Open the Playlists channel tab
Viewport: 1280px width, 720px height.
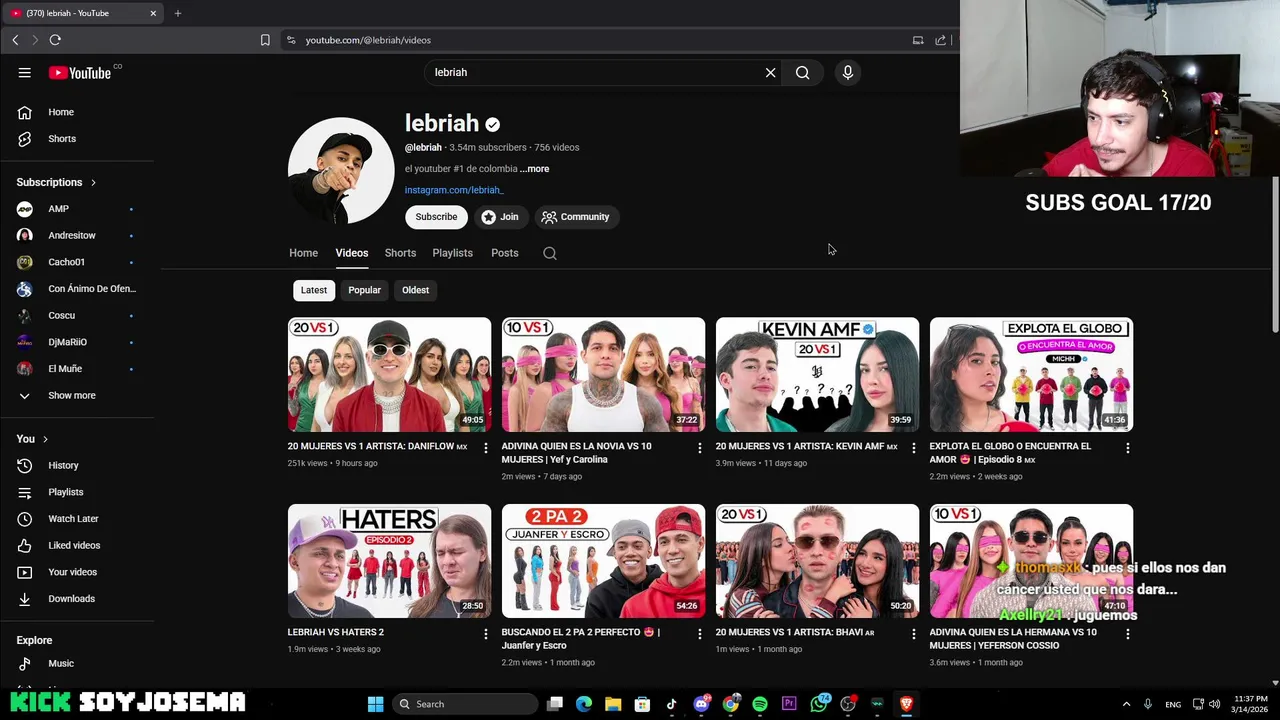pyautogui.click(x=452, y=253)
